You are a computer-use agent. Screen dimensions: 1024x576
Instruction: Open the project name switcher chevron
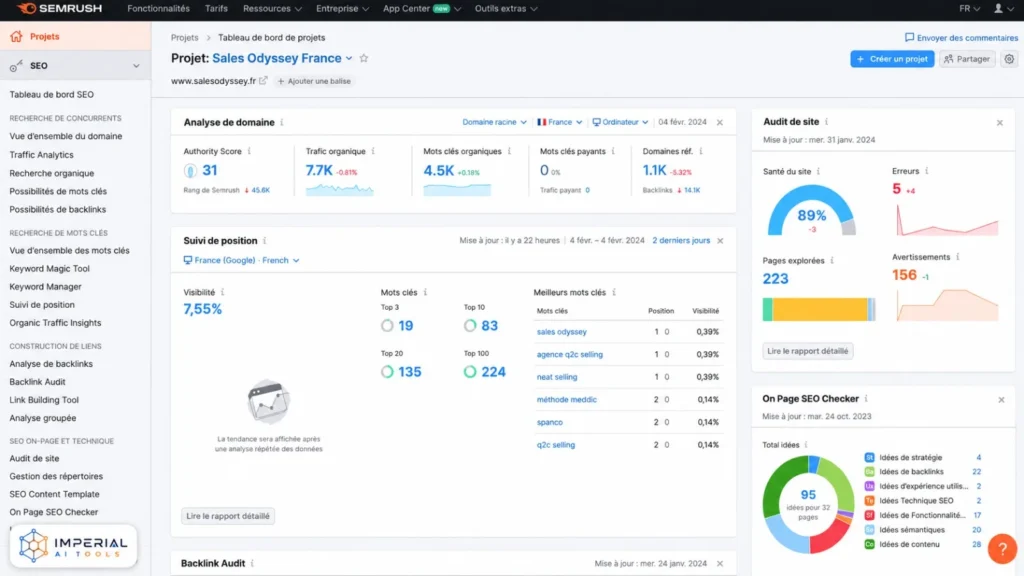349,58
